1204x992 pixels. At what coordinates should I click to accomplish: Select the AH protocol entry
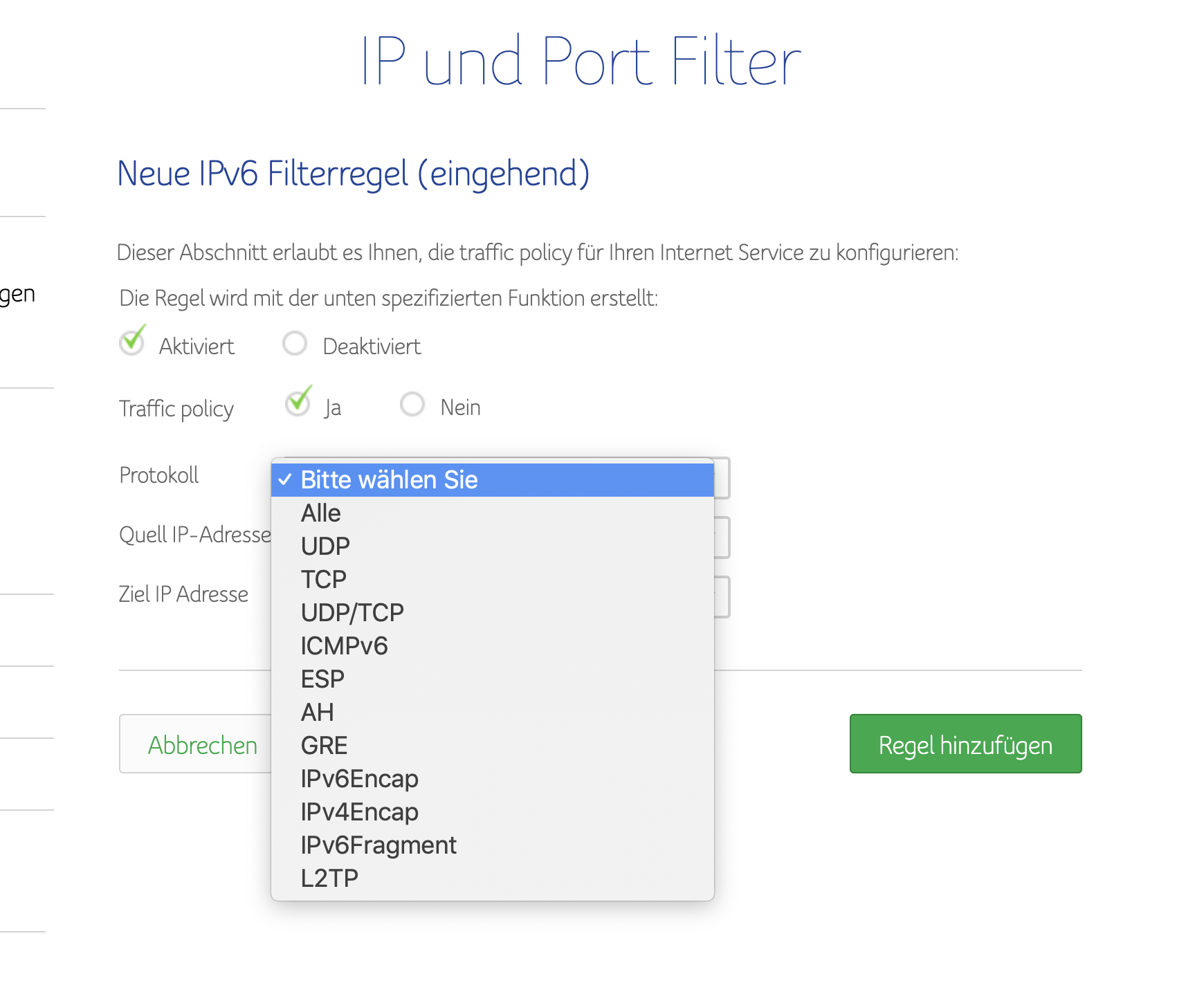493,713
